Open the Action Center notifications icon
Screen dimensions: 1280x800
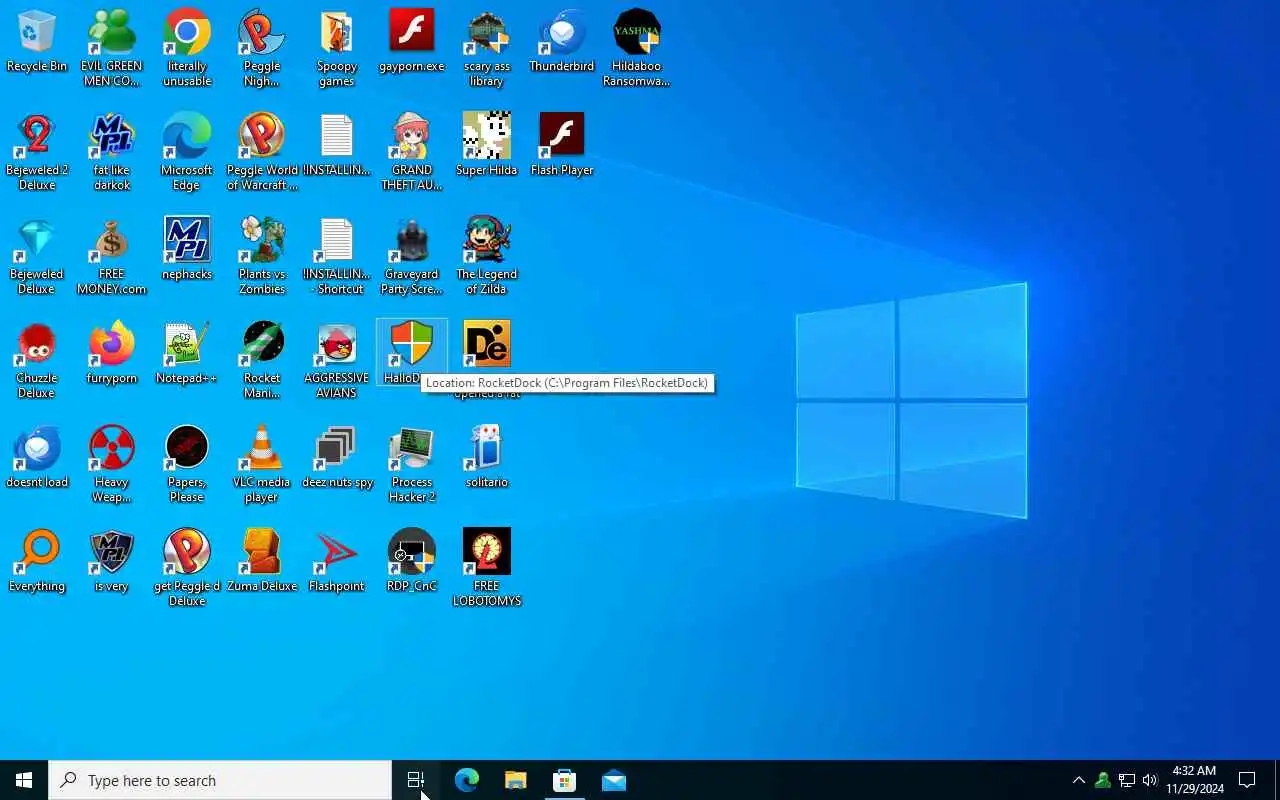[1247, 780]
